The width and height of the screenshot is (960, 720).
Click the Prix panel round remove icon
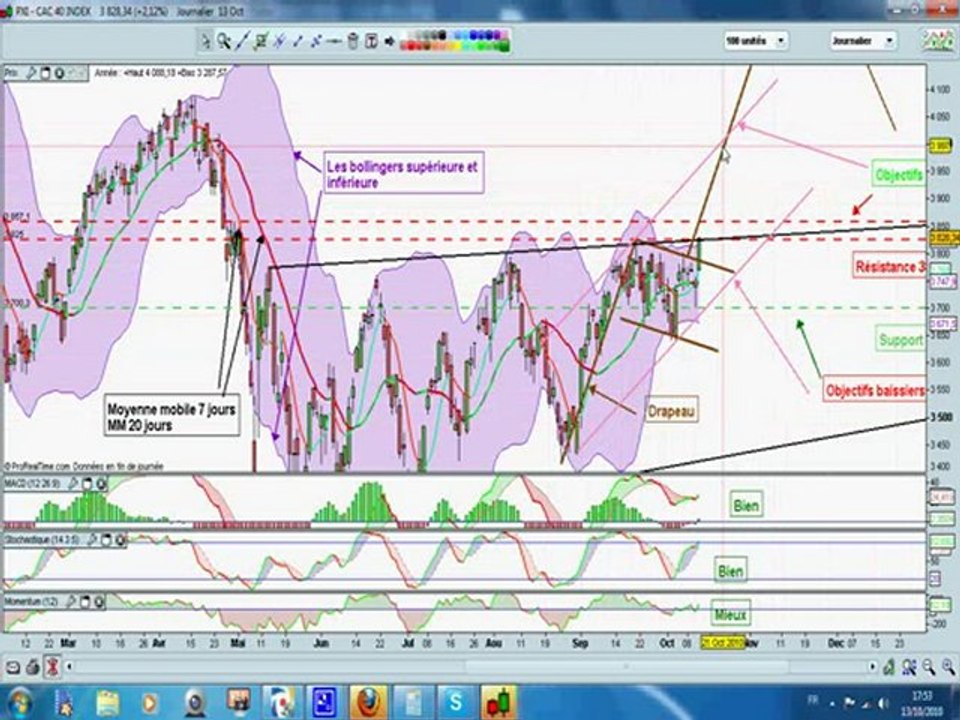(59, 73)
